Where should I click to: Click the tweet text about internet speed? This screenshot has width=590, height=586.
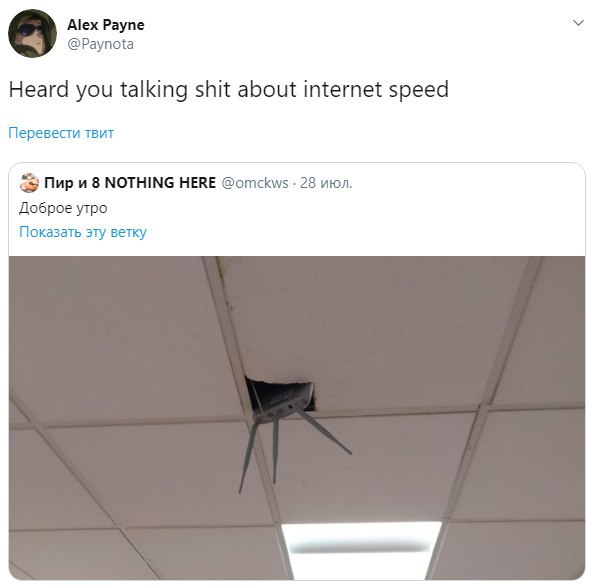click(x=229, y=90)
